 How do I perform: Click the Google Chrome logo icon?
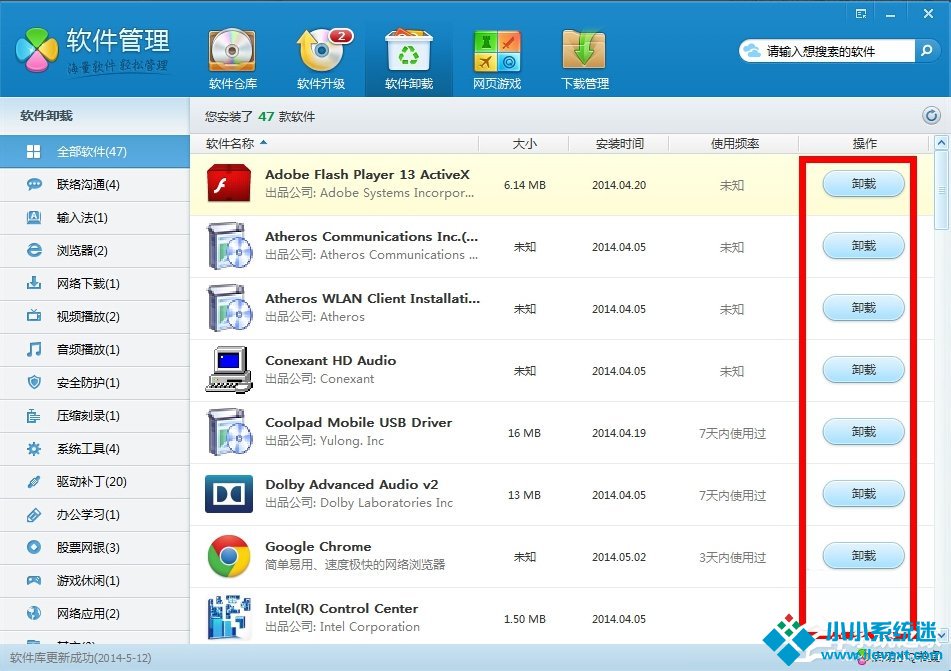(229, 556)
